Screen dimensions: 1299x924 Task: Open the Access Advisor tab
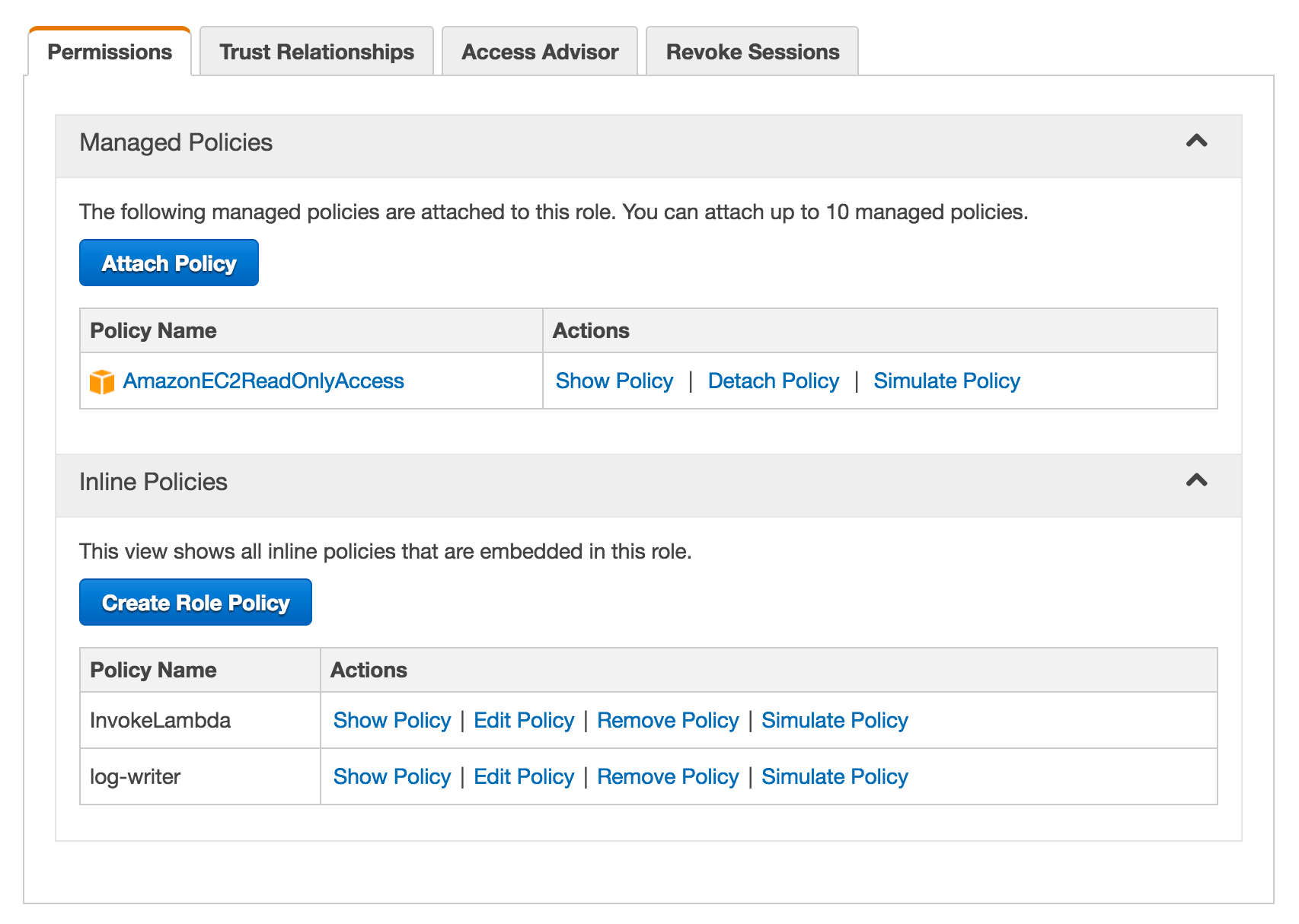(540, 52)
